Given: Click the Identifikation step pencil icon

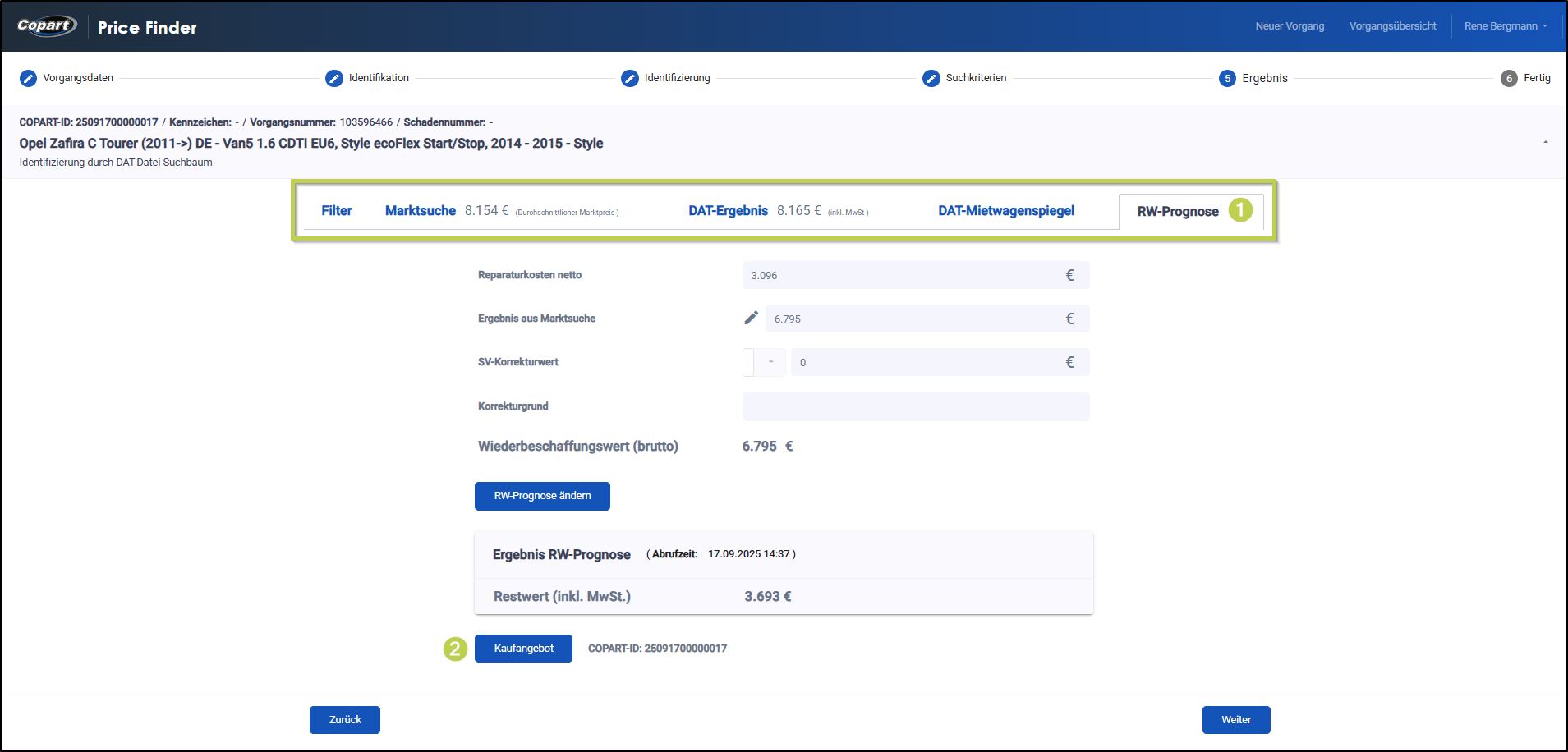Looking at the screenshot, I should [333, 78].
